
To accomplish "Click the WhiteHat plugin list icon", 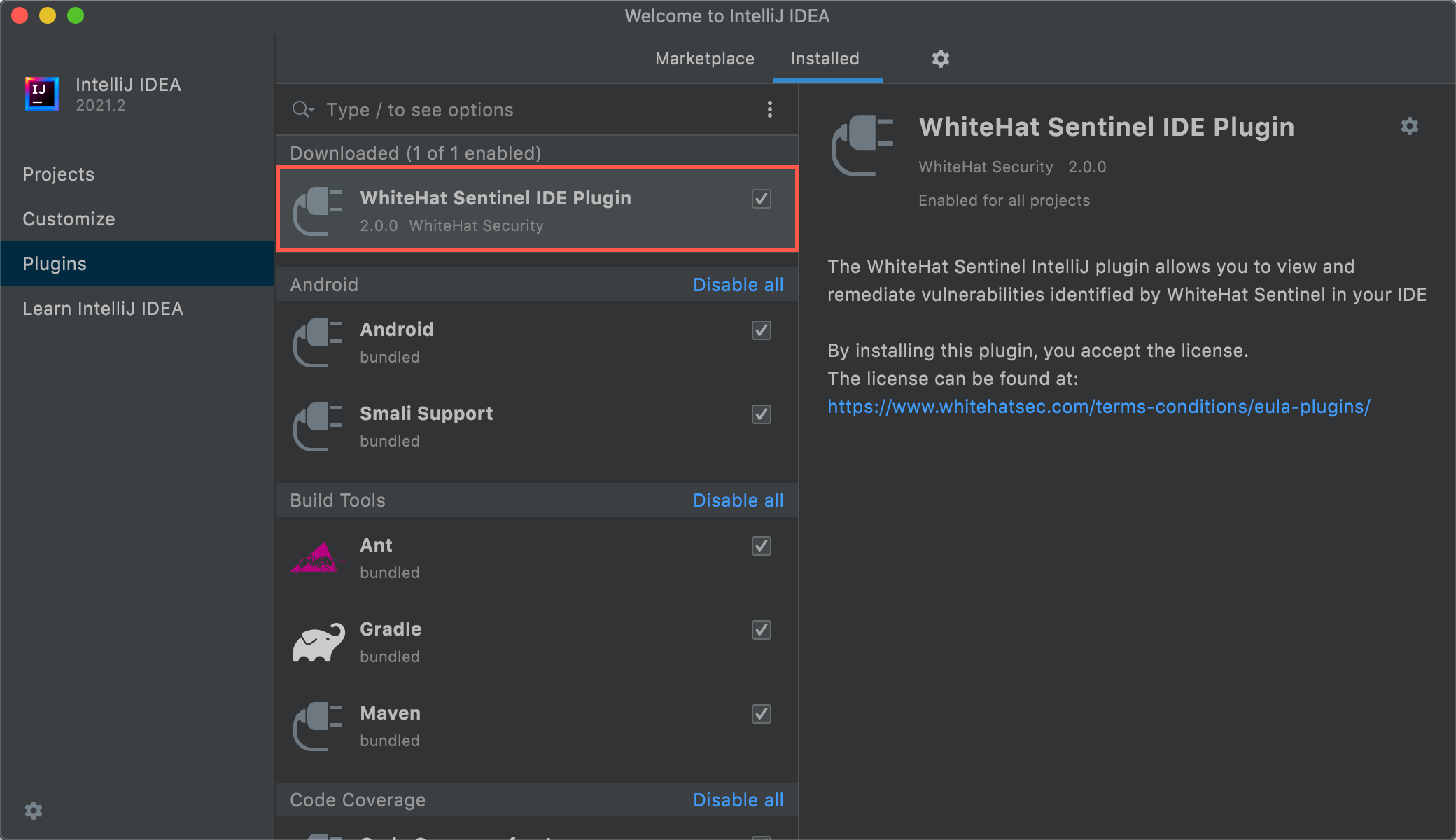I will [318, 211].
